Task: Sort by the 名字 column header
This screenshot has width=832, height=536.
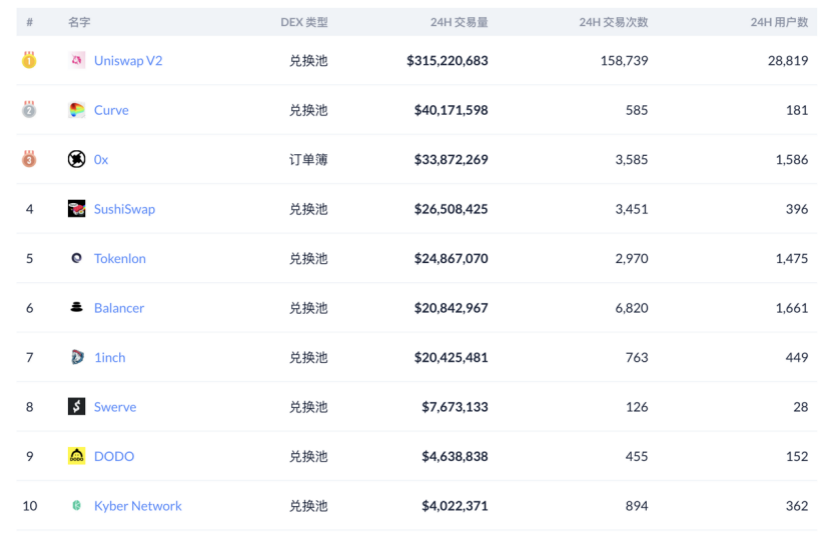Action: click(79, 22)
